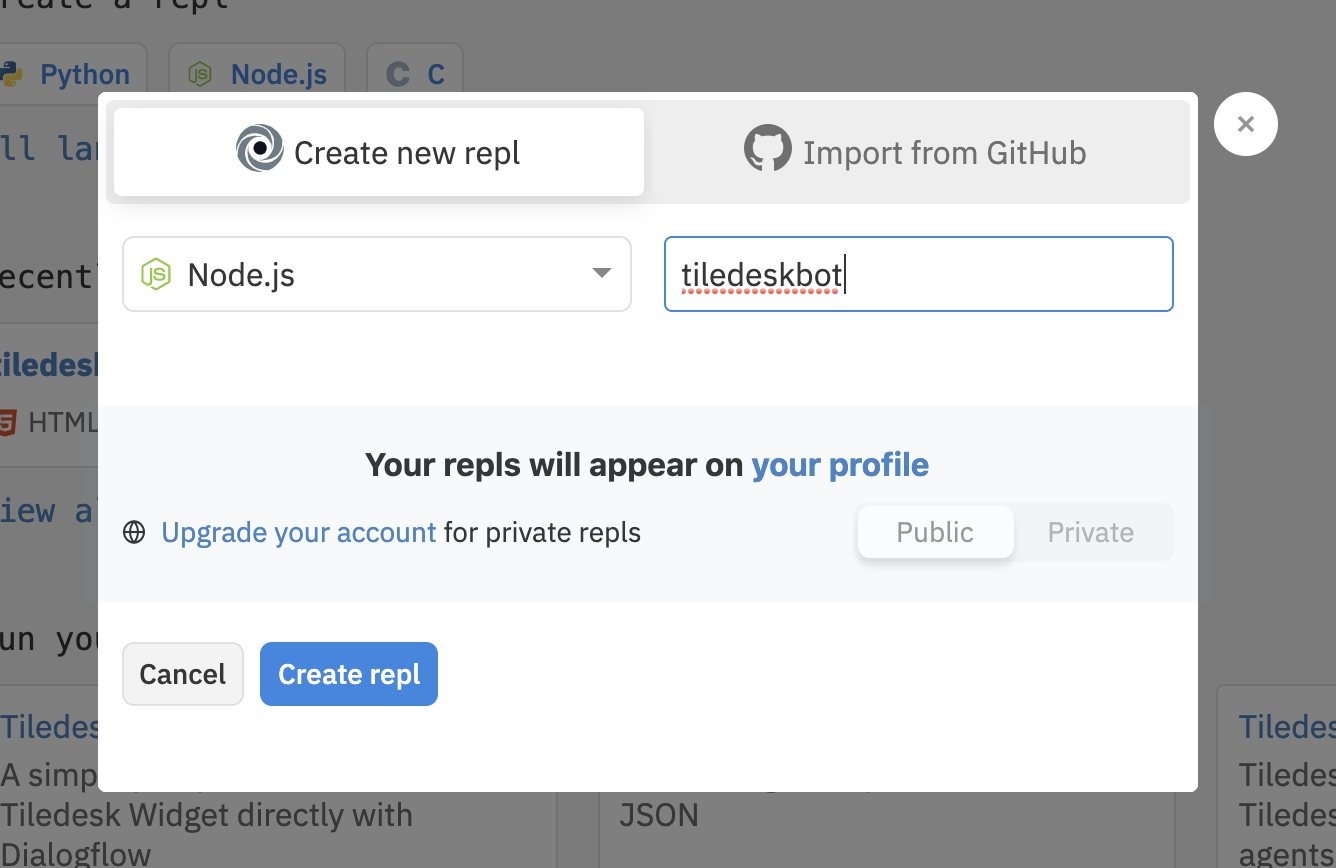The width and height of the screenshot is (1336, 868).
Task: Close the dialog with the X button
Action: (x=1245, y=124)
